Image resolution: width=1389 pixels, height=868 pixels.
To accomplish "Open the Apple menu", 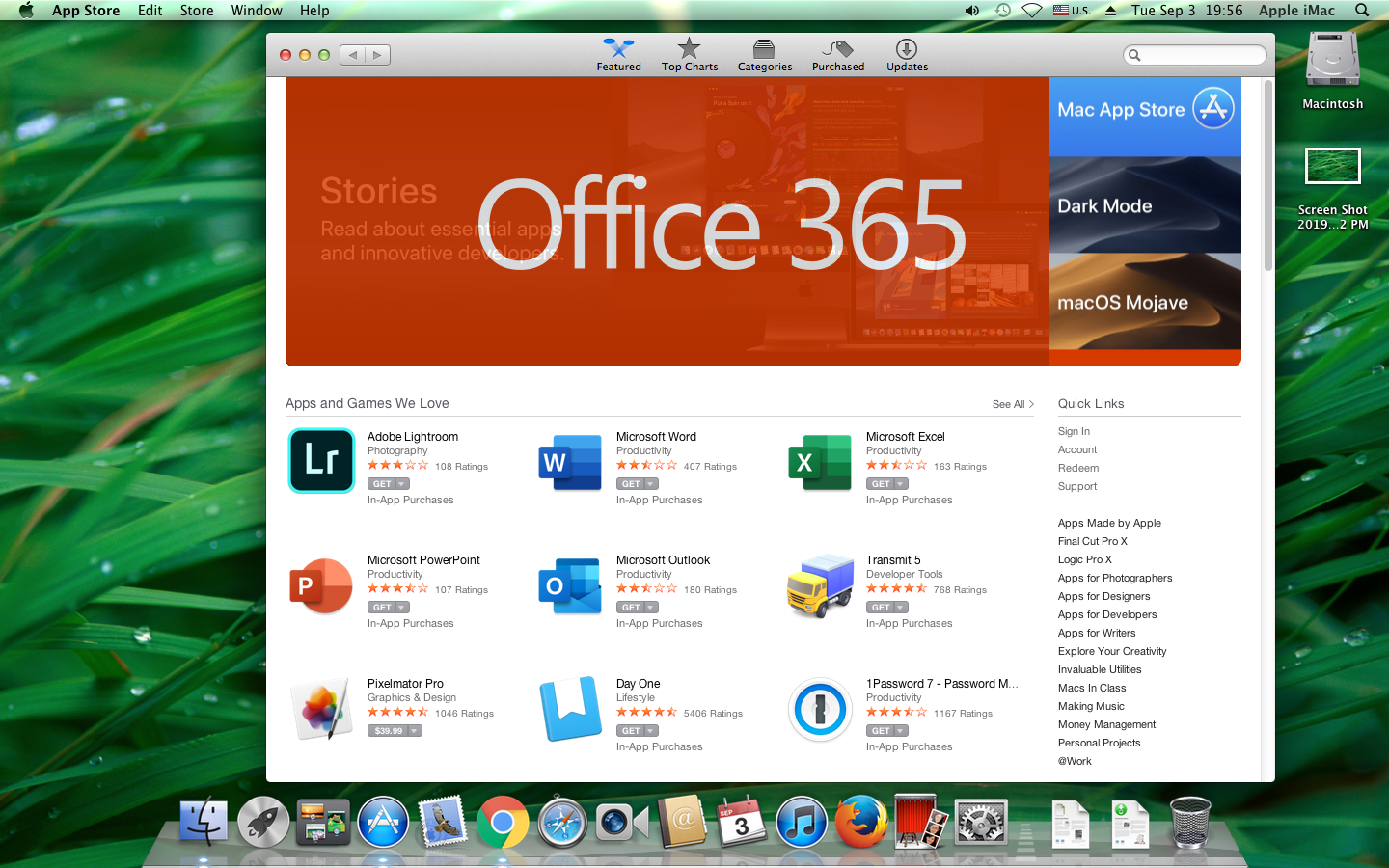I will point(26,11).
